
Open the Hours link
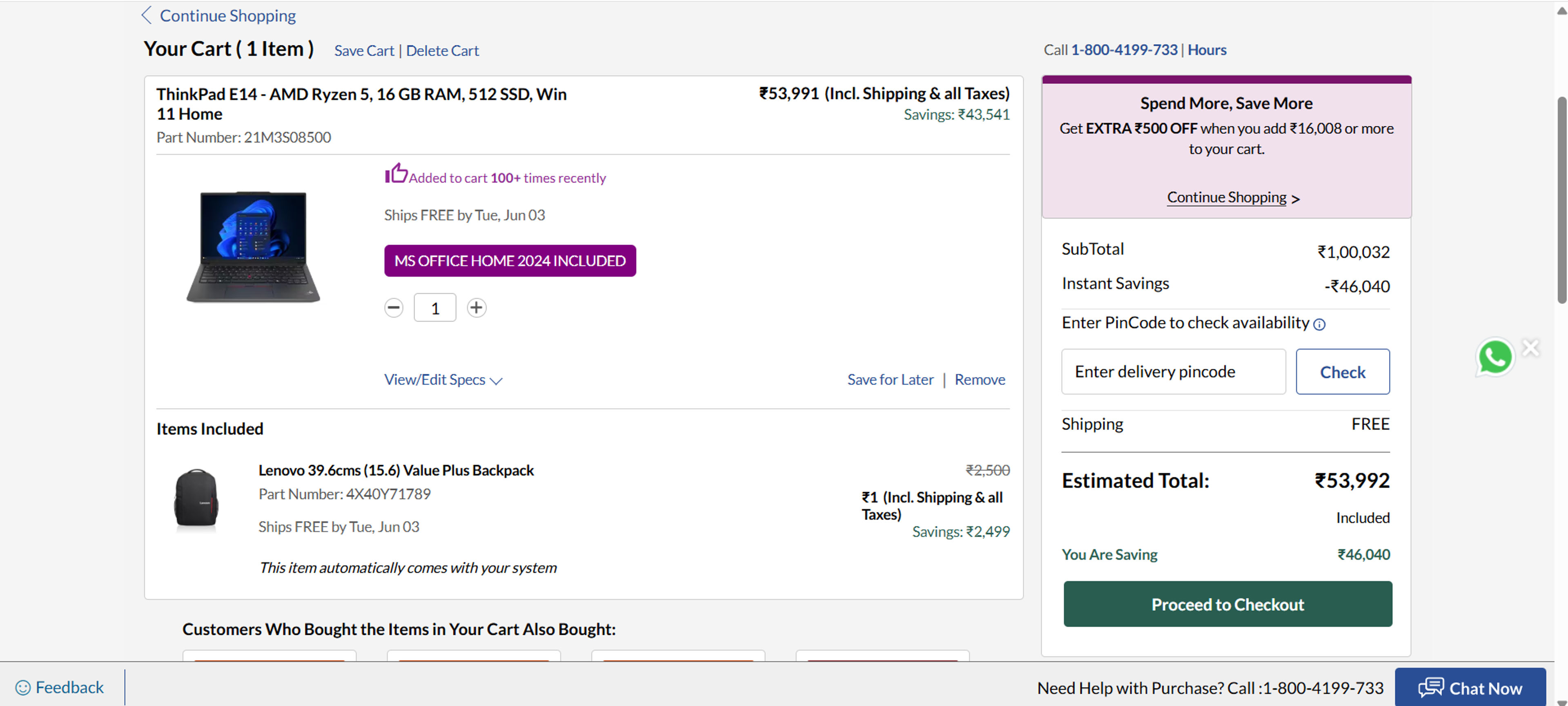click(1207, 49)
